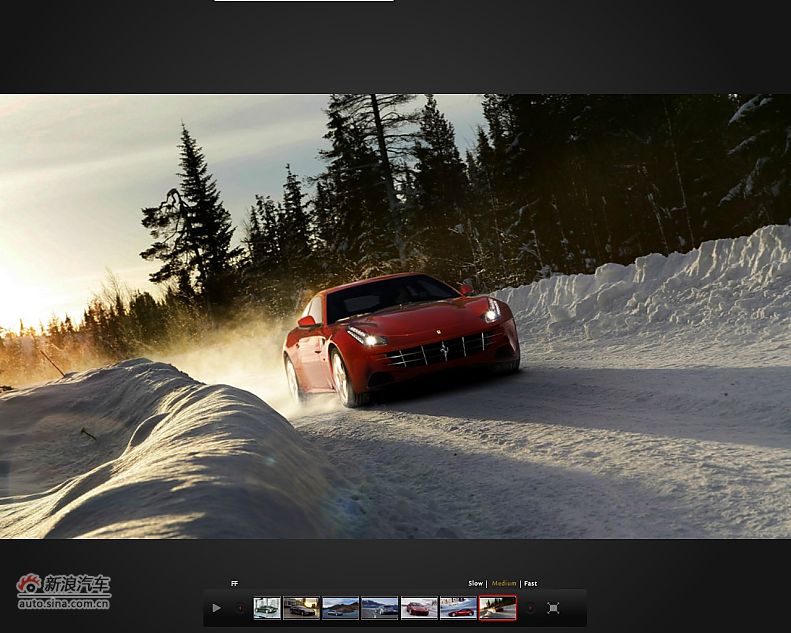Set slideshow speed to Medium
Screen dimensions: 791x633
[x=504, y=583]
